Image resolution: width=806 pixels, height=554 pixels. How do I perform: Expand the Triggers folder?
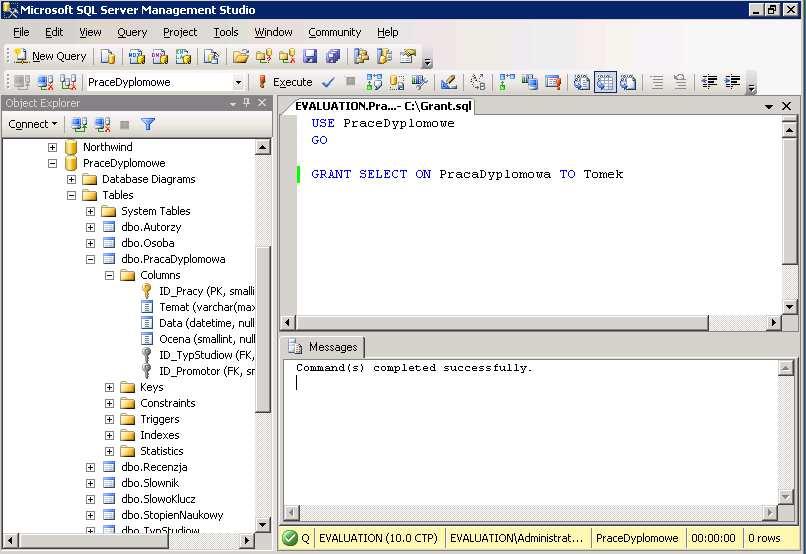(109, 419)
